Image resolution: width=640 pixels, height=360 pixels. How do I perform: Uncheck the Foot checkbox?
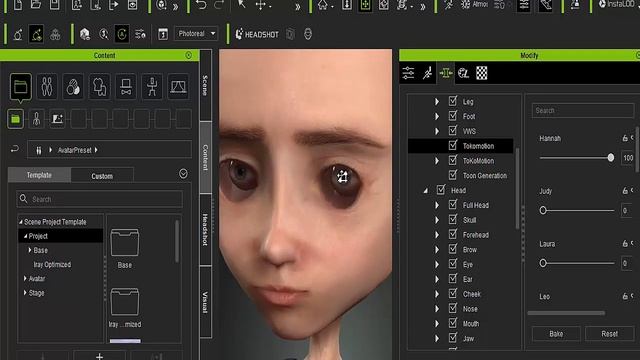point(453,116)
